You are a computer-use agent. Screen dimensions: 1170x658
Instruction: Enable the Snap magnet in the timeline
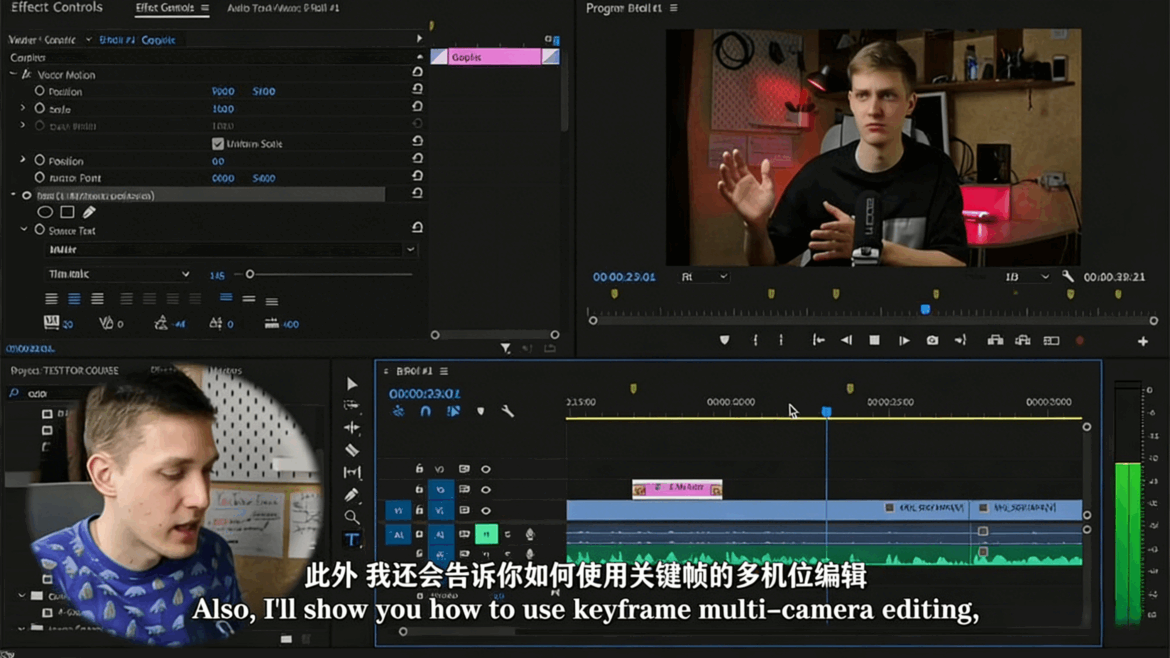point(425,411)
